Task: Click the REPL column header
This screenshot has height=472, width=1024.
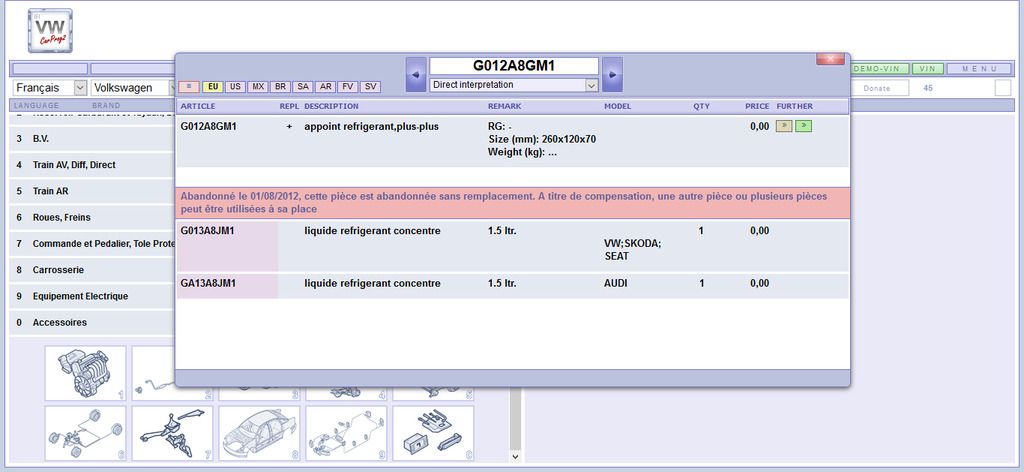Action: point(289,106)
